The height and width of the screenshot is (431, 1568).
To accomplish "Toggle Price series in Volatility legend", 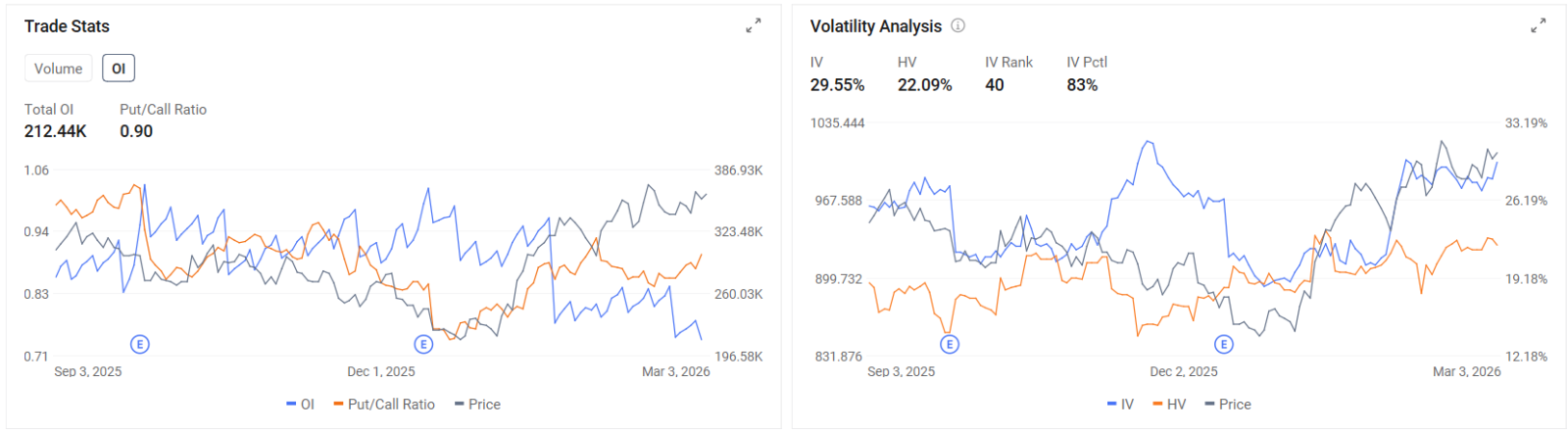I will tap(1228, 405).
